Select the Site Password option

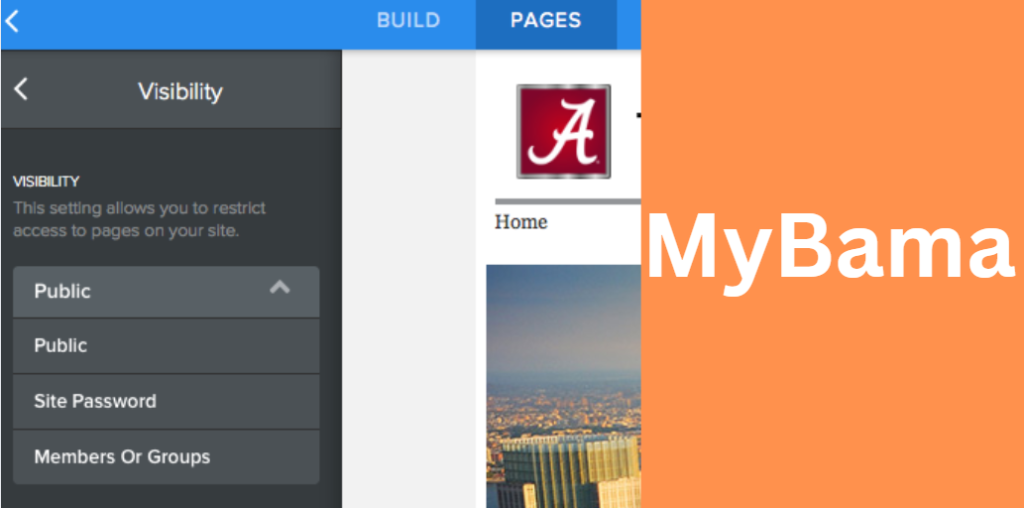(x=166, y=401)
